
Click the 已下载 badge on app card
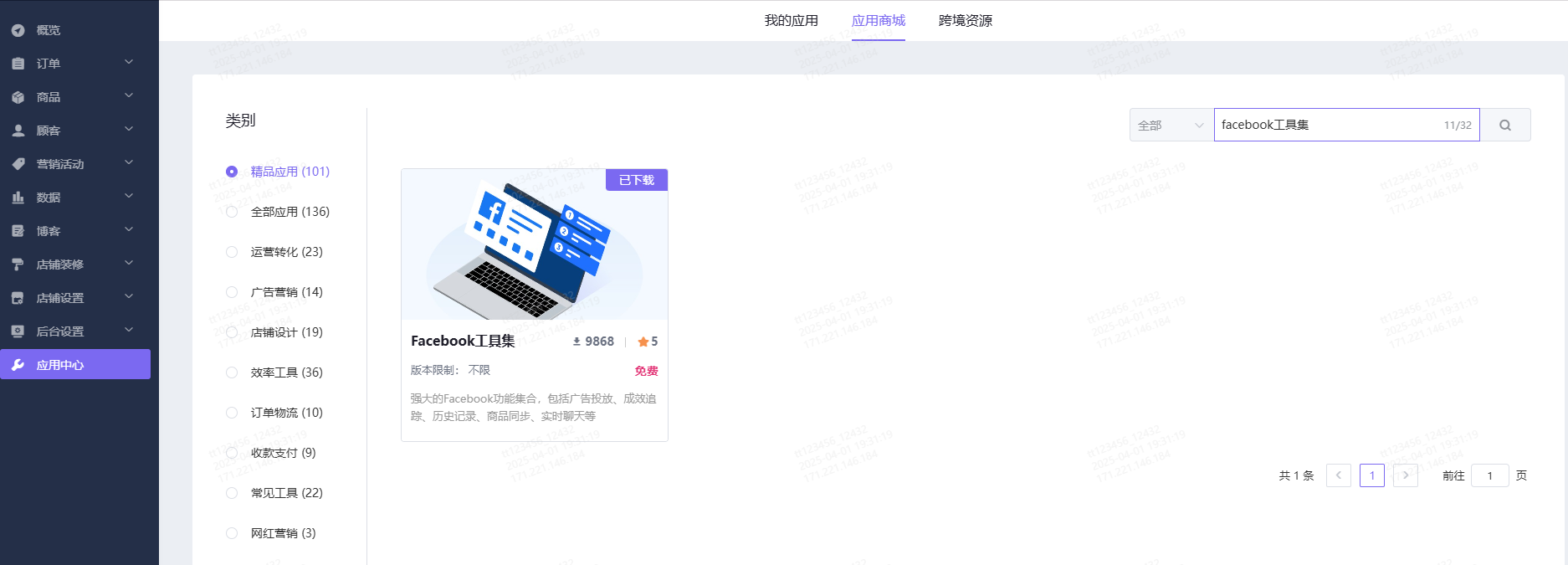[x=637, y=180]
